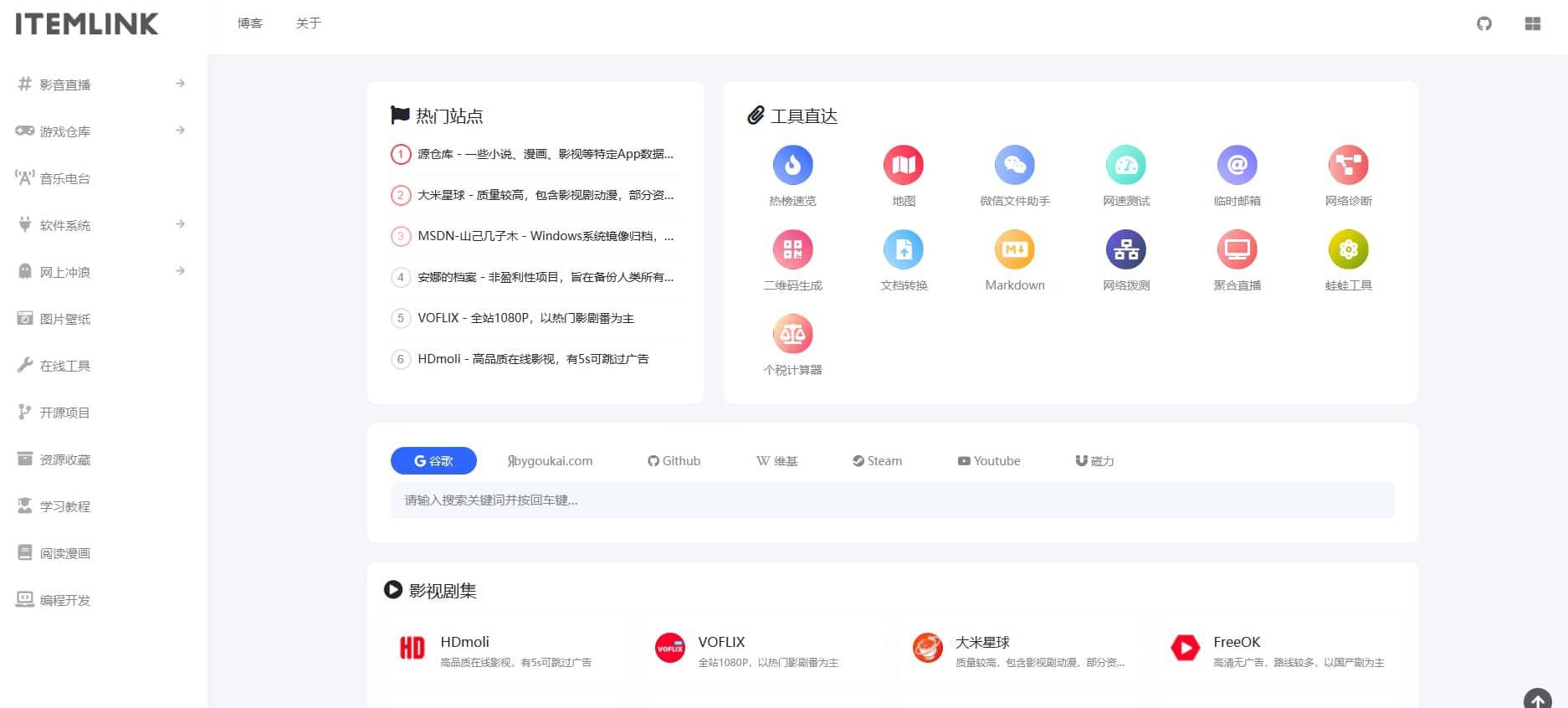Switch search engine to Github
This screenshot has height=708, width=1568.
pyautogui.click(x=674, y=461)
